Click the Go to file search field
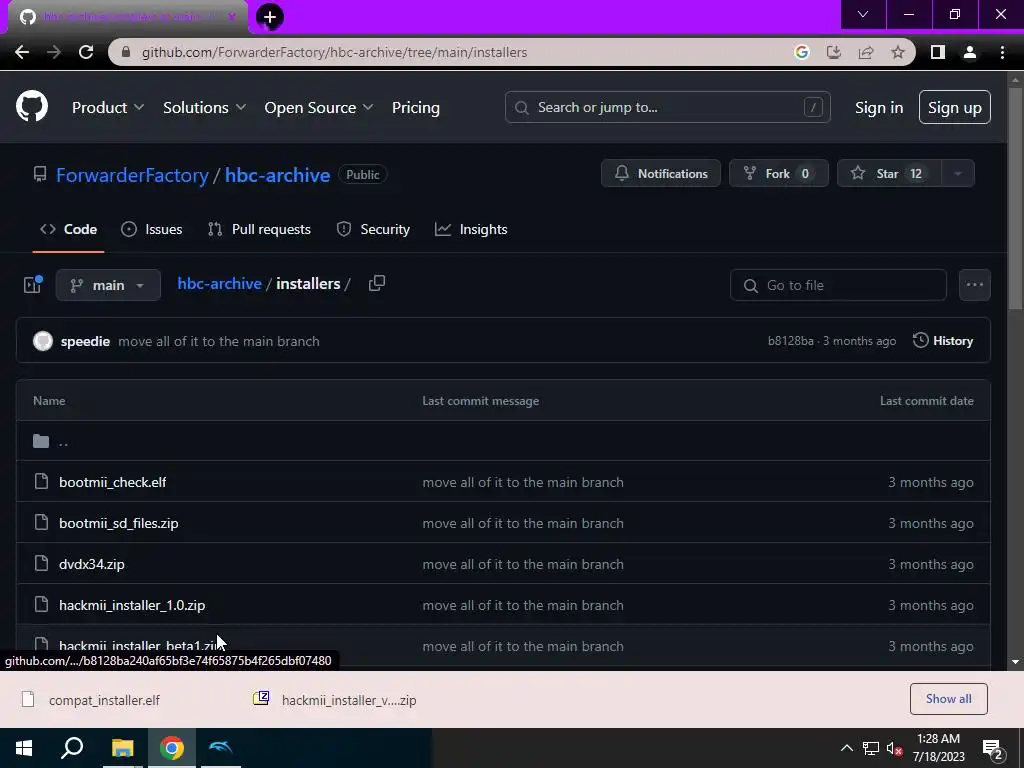Viewport: 1024px width, 768px height. [838, 285]
